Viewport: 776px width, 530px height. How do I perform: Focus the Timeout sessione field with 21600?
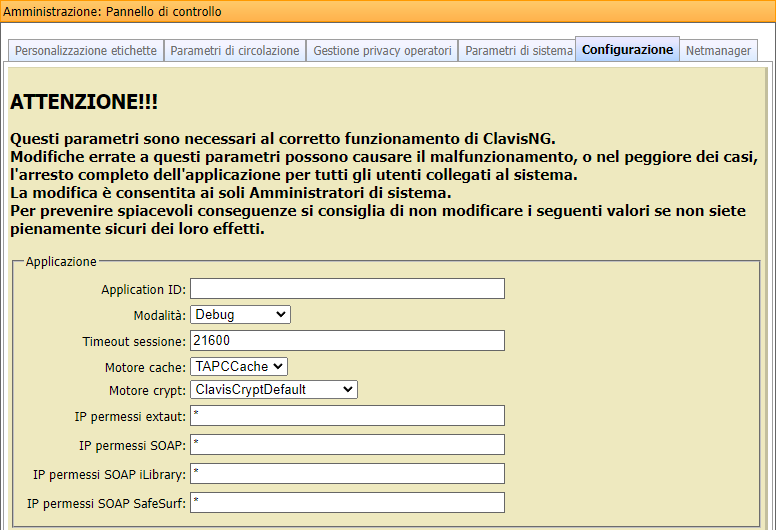click(347, 341)
